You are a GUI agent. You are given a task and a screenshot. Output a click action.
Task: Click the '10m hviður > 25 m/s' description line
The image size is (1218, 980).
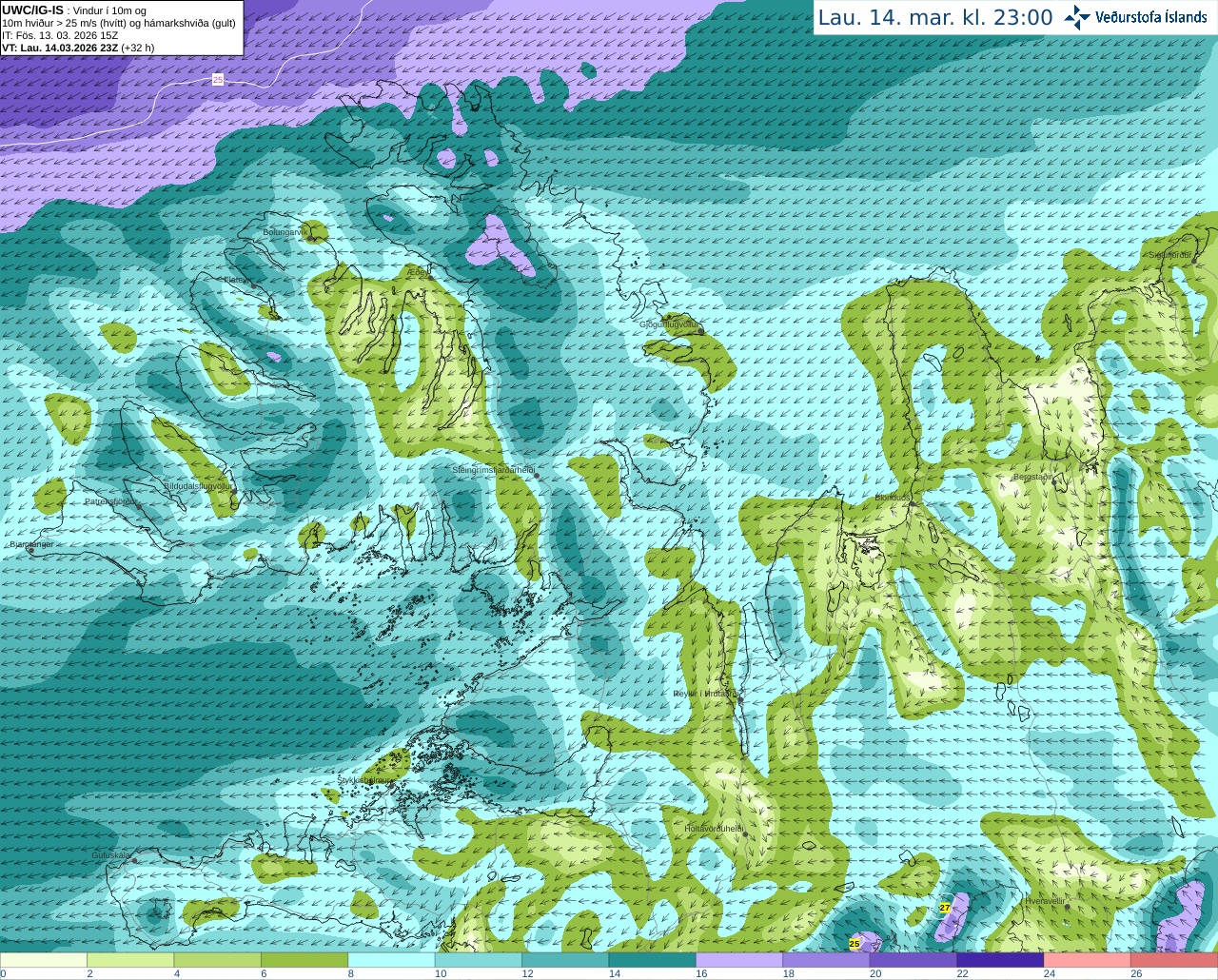tap(119, 23)
